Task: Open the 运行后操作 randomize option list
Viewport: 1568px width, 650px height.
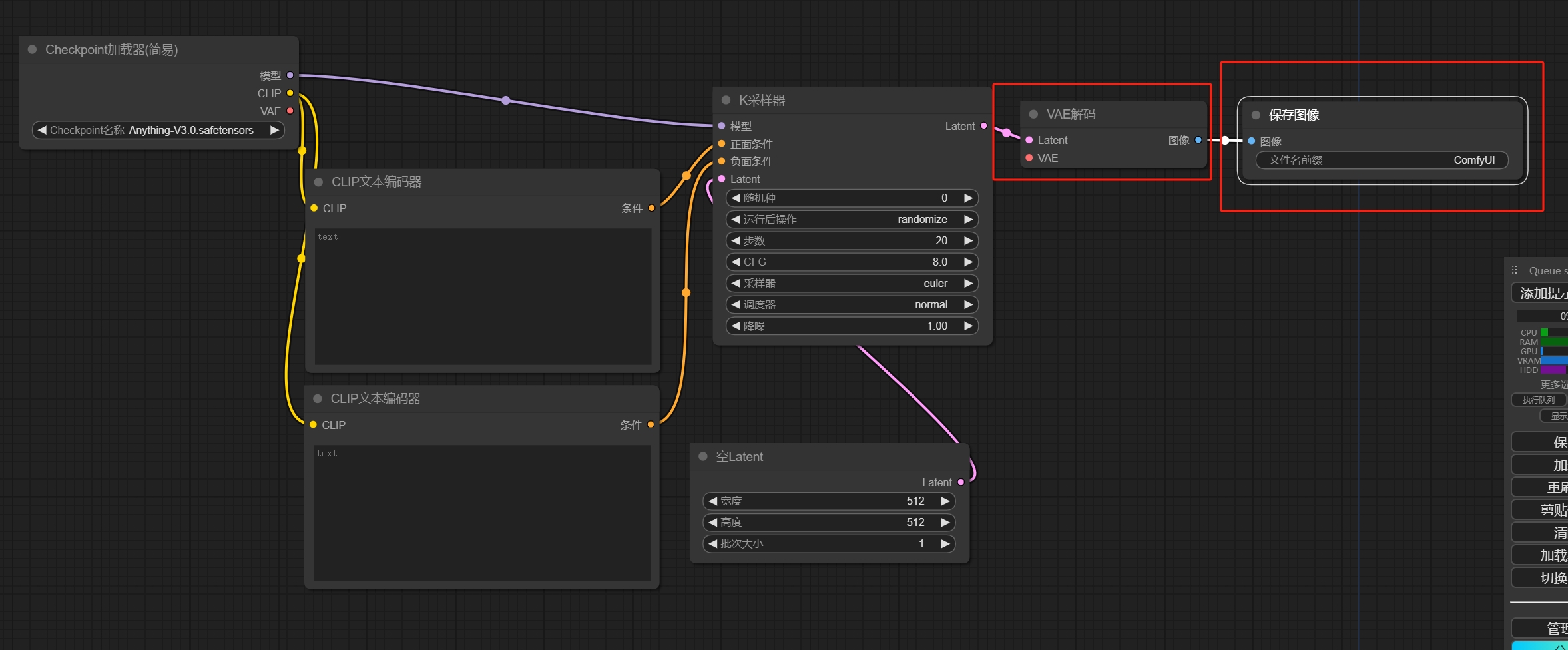Action: 852,219
